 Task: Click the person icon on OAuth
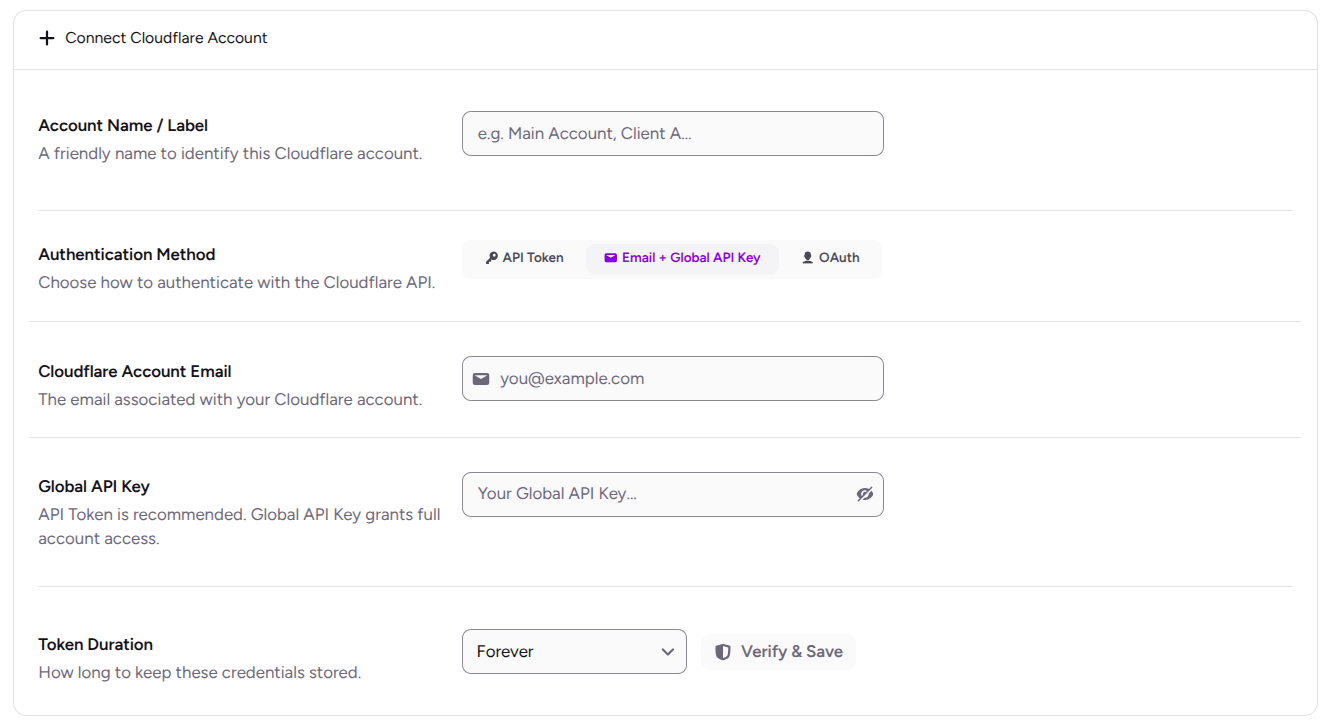(x=808, y=258)
